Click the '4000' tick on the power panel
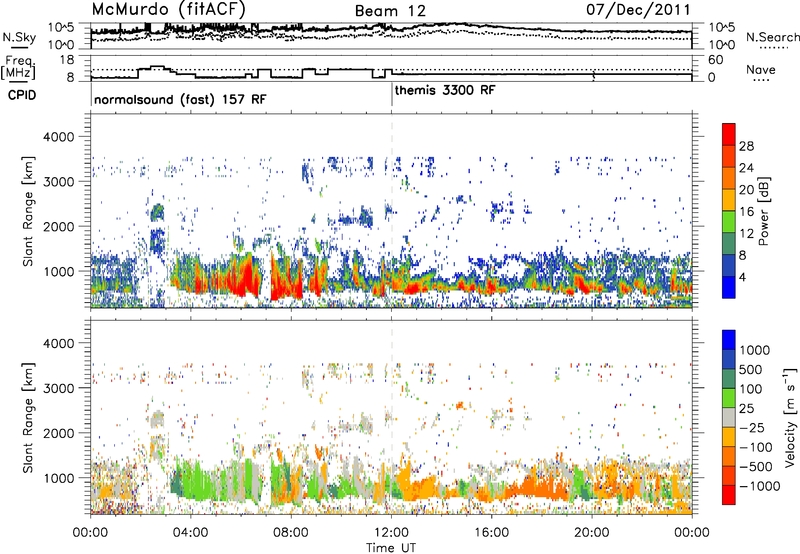The width and height of the screenshot is (800, 554). pyautogui.click(x=59, y=137)
